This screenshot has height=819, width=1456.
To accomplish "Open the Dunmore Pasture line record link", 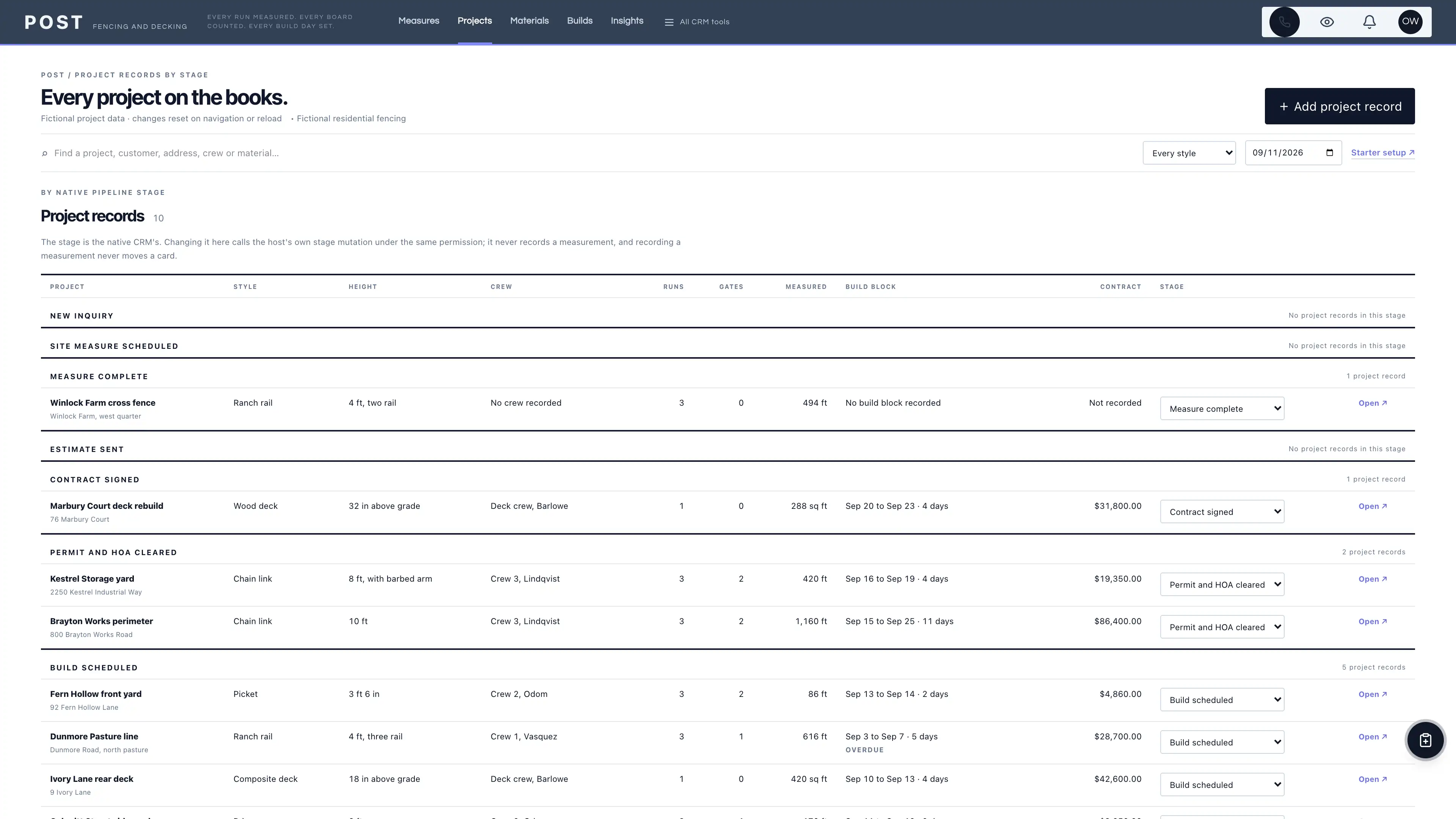I will tap(1372, 736).
